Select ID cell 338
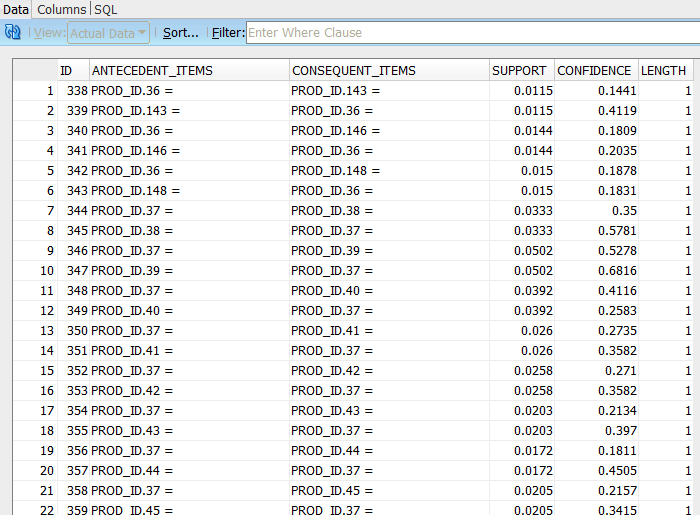 [x=74, y=91]
